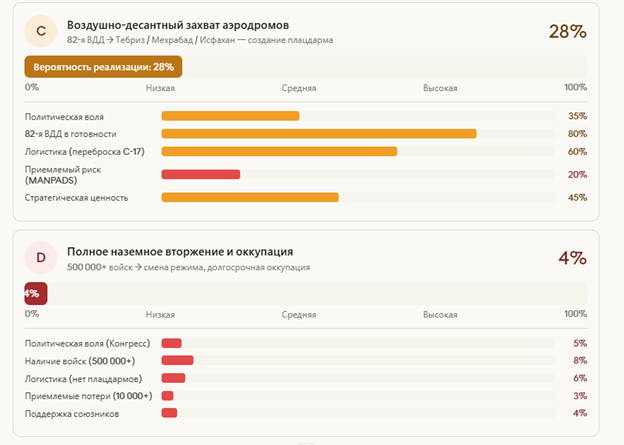Click the large 4% value in card D
This screenshot has height=445, width=624.
(x=571, y=258)
